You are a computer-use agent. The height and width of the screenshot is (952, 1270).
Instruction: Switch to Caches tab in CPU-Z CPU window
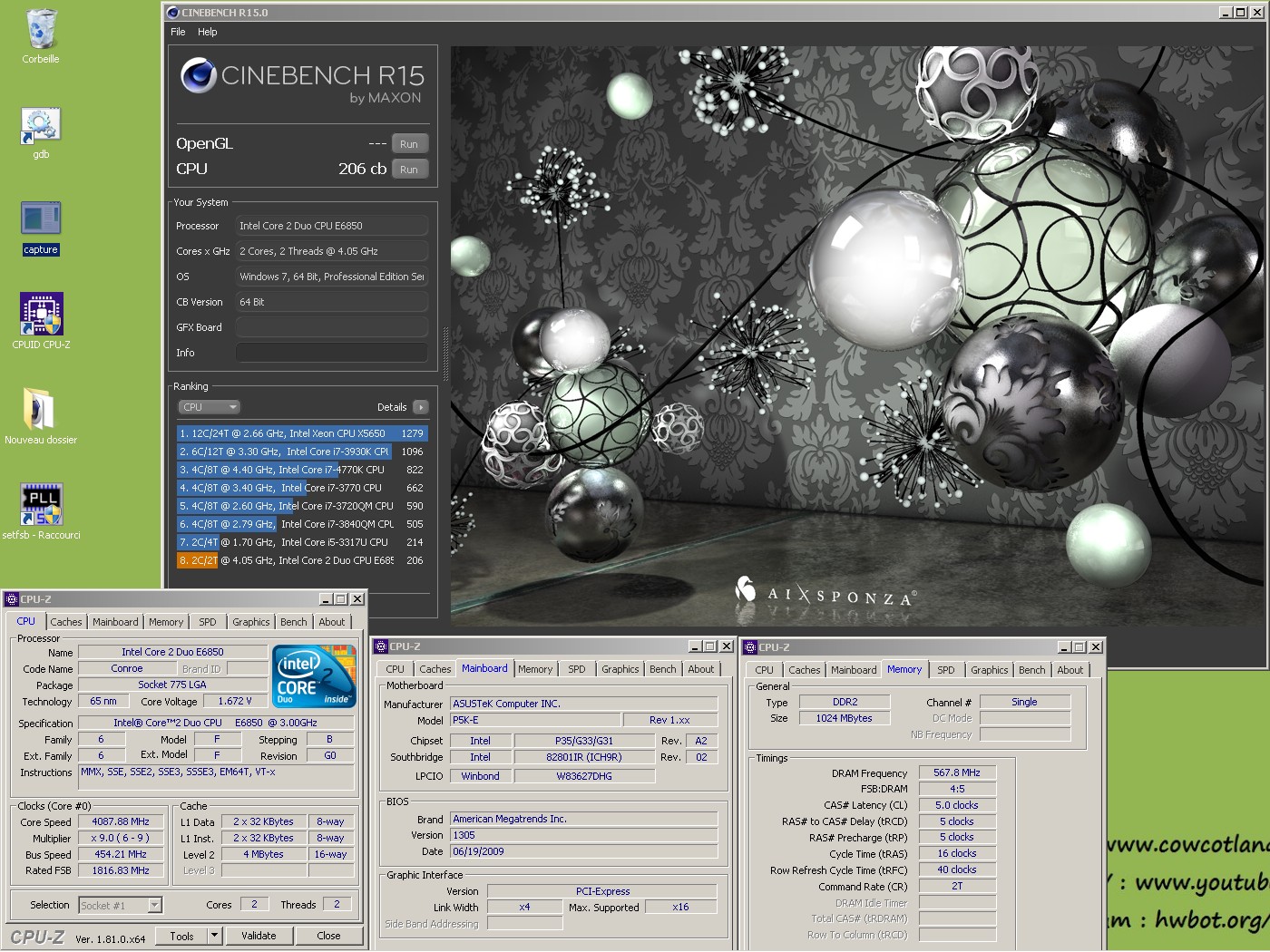tap(66, 622)
